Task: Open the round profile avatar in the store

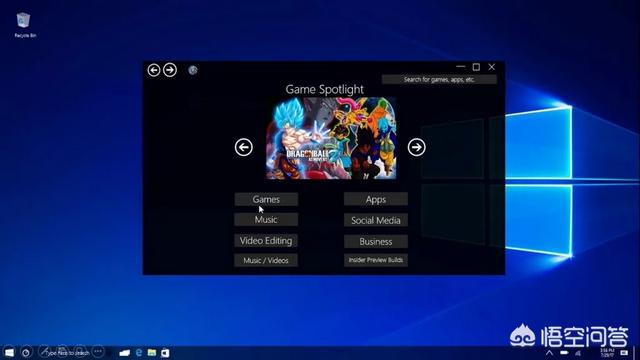Action: tap(193, 70)
